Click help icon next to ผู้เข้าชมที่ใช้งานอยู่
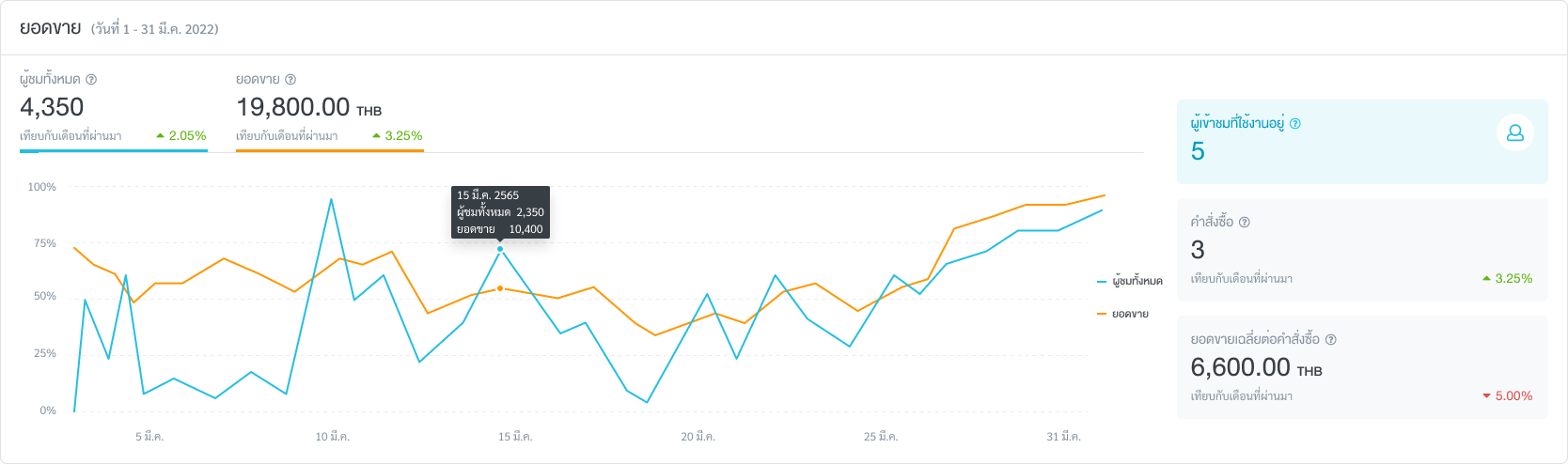This screenshot has height=464, width=1568. click(1295, 123)
